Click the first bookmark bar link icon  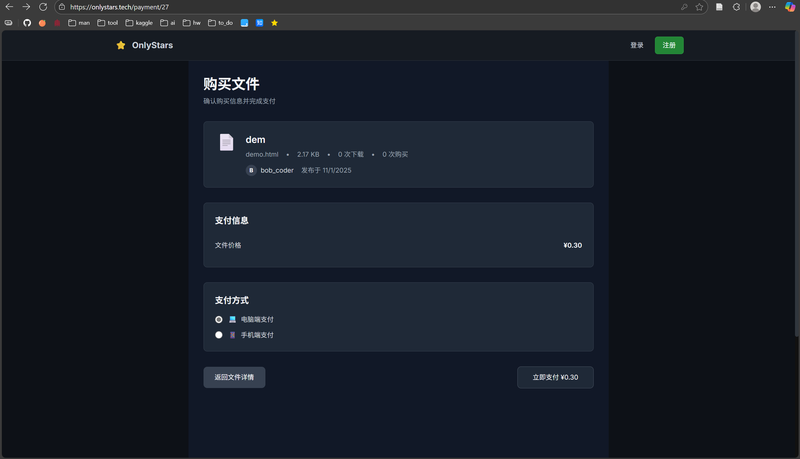tap(9, 23)
